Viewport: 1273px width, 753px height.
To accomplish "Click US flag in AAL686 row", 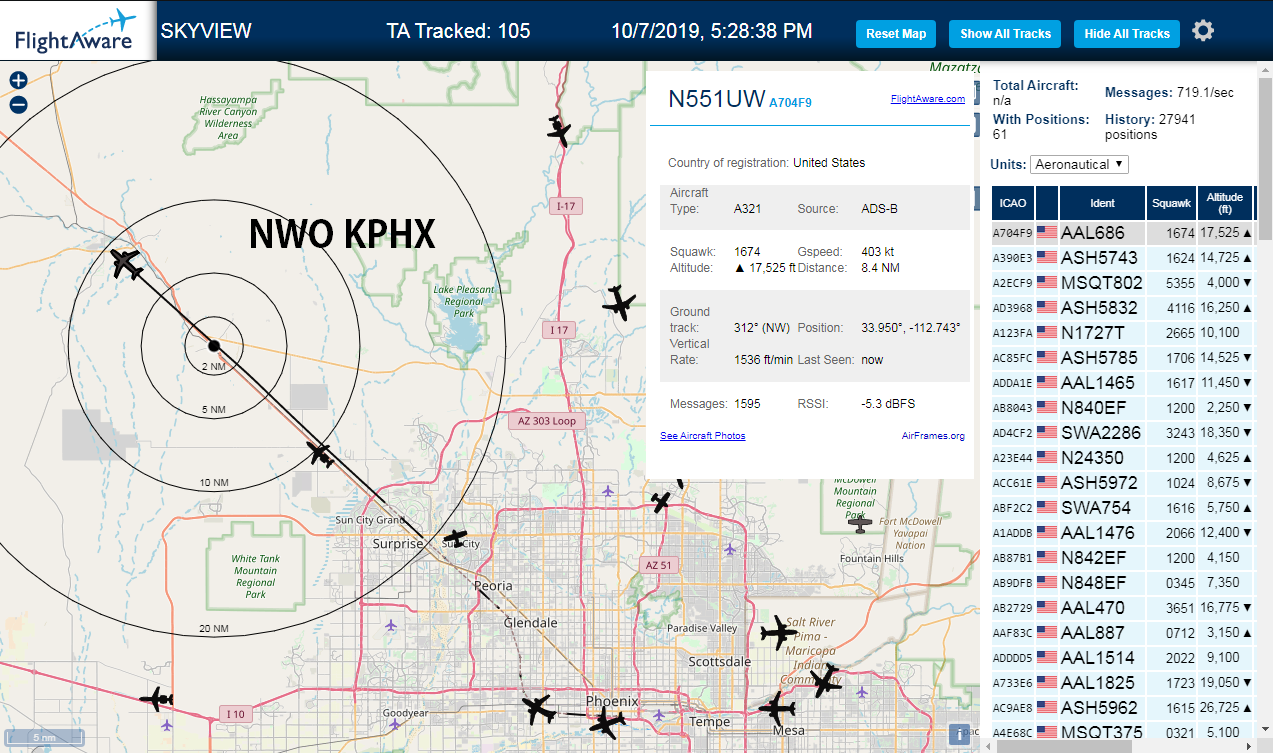I will [1047, 232].
